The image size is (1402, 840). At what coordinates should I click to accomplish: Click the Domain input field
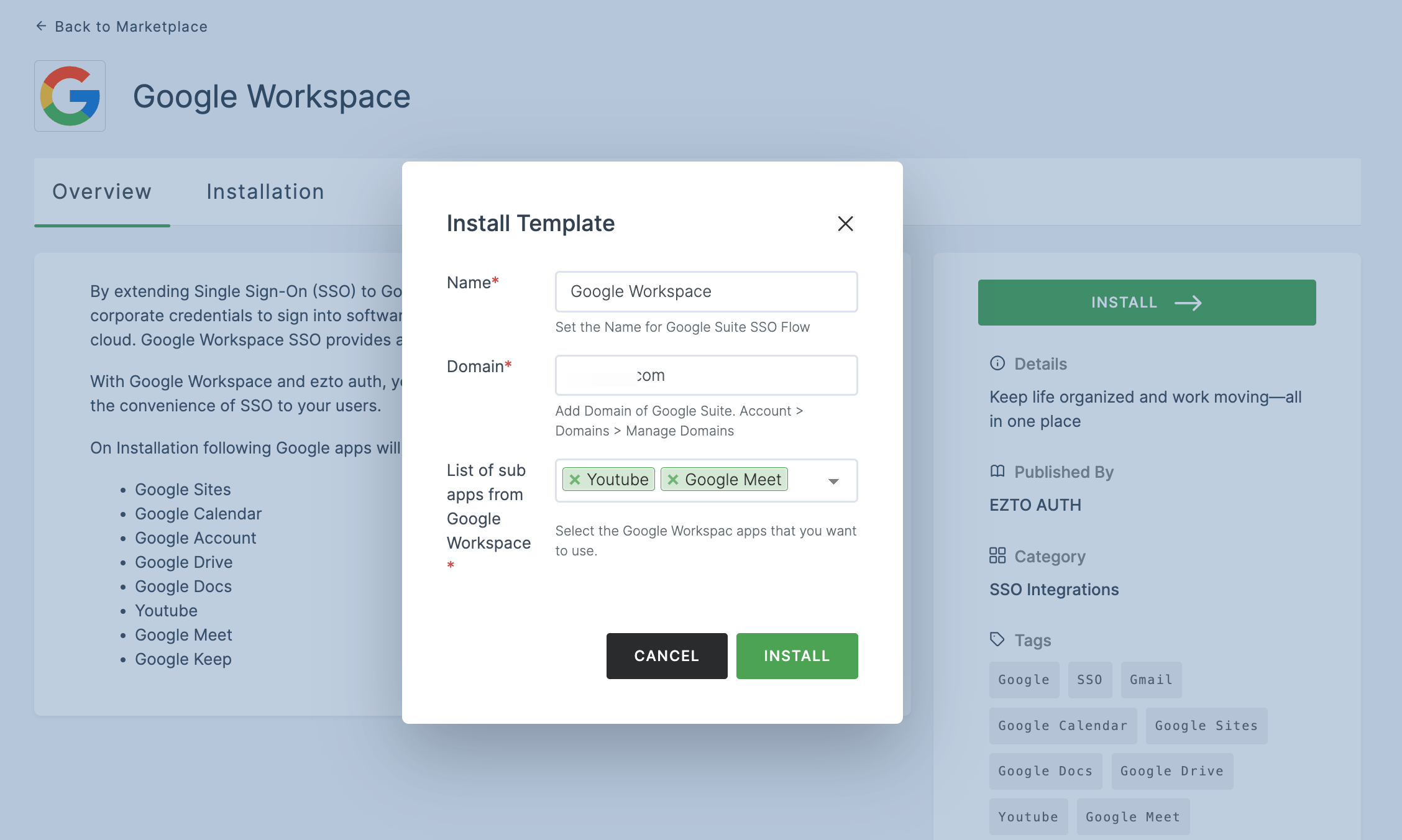[x=706, y=375]
